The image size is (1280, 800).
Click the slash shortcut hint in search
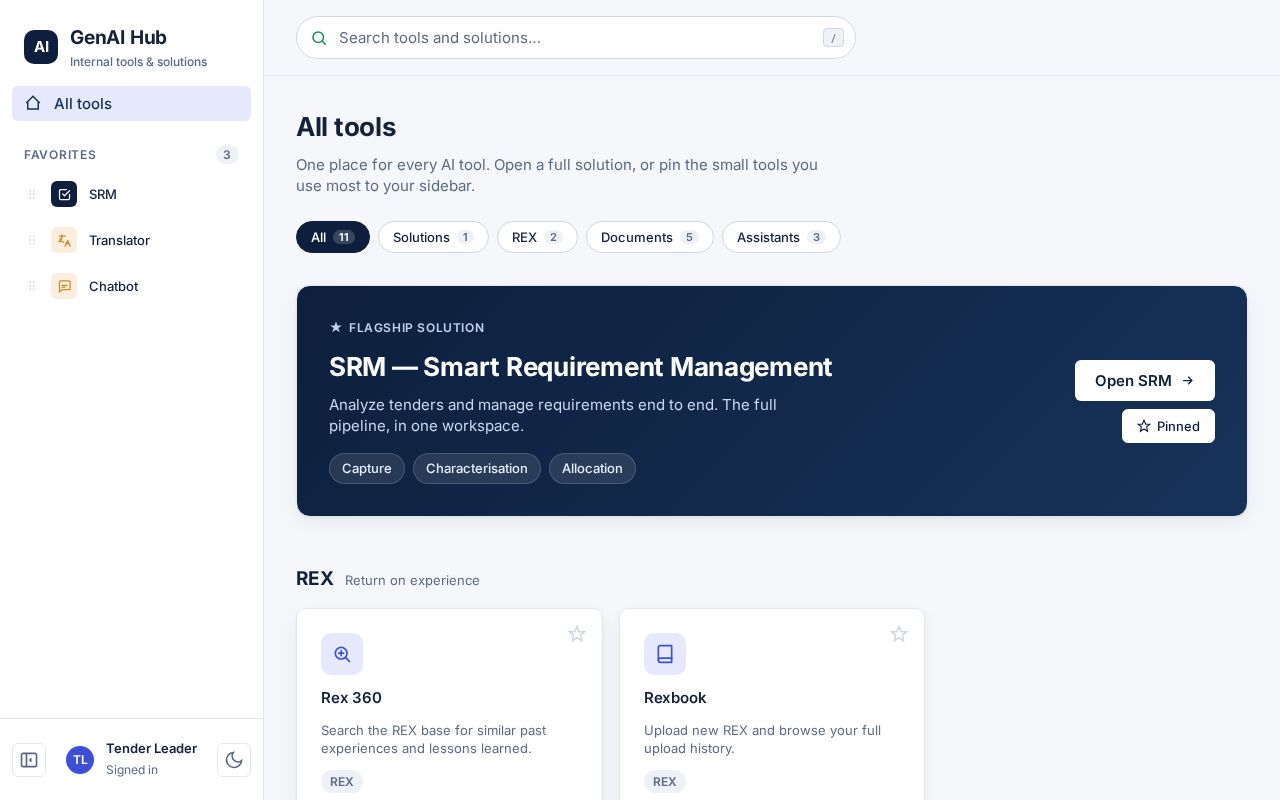point(833,38)
